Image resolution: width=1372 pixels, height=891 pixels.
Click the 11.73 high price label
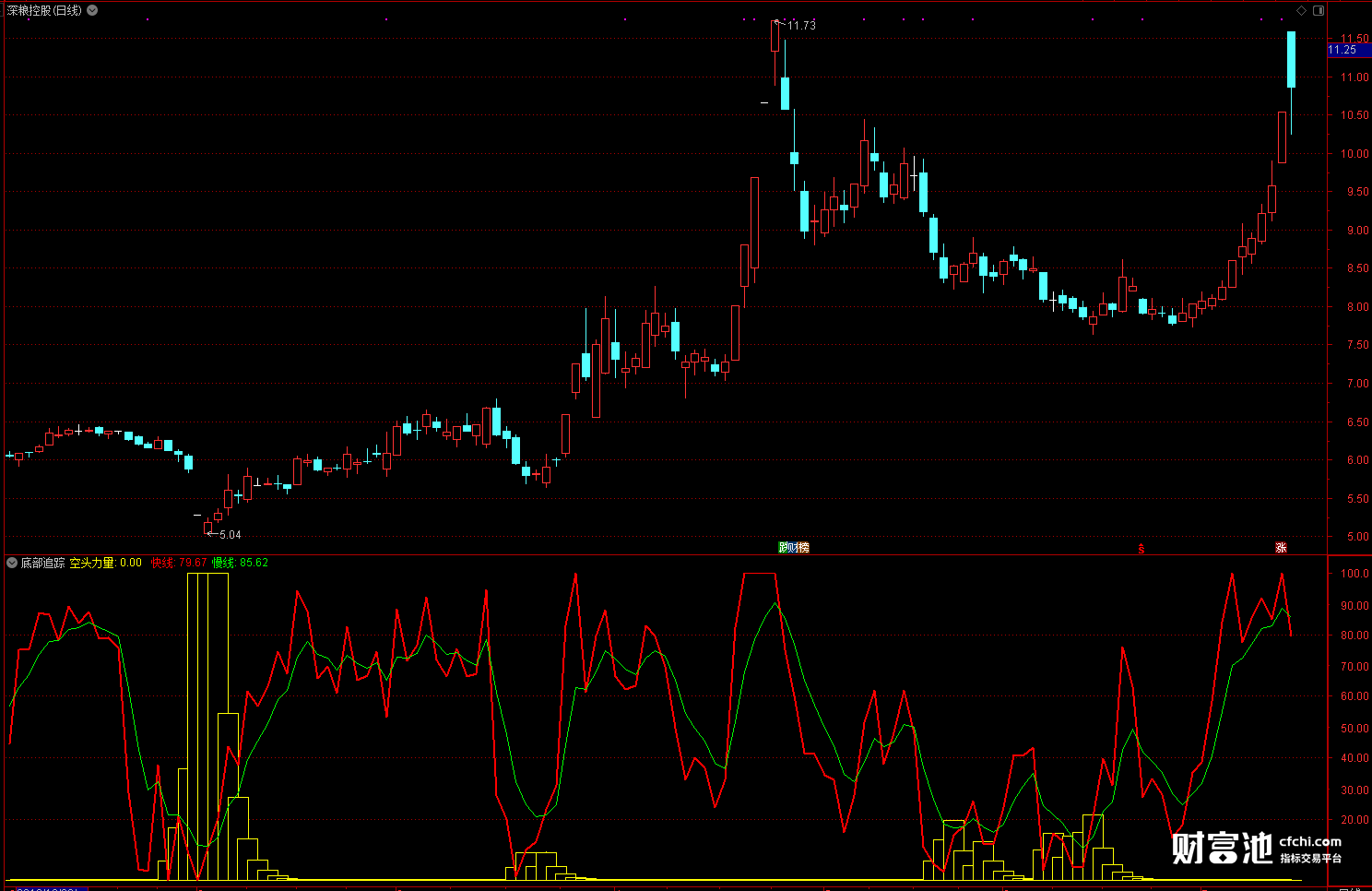point(801,26)
